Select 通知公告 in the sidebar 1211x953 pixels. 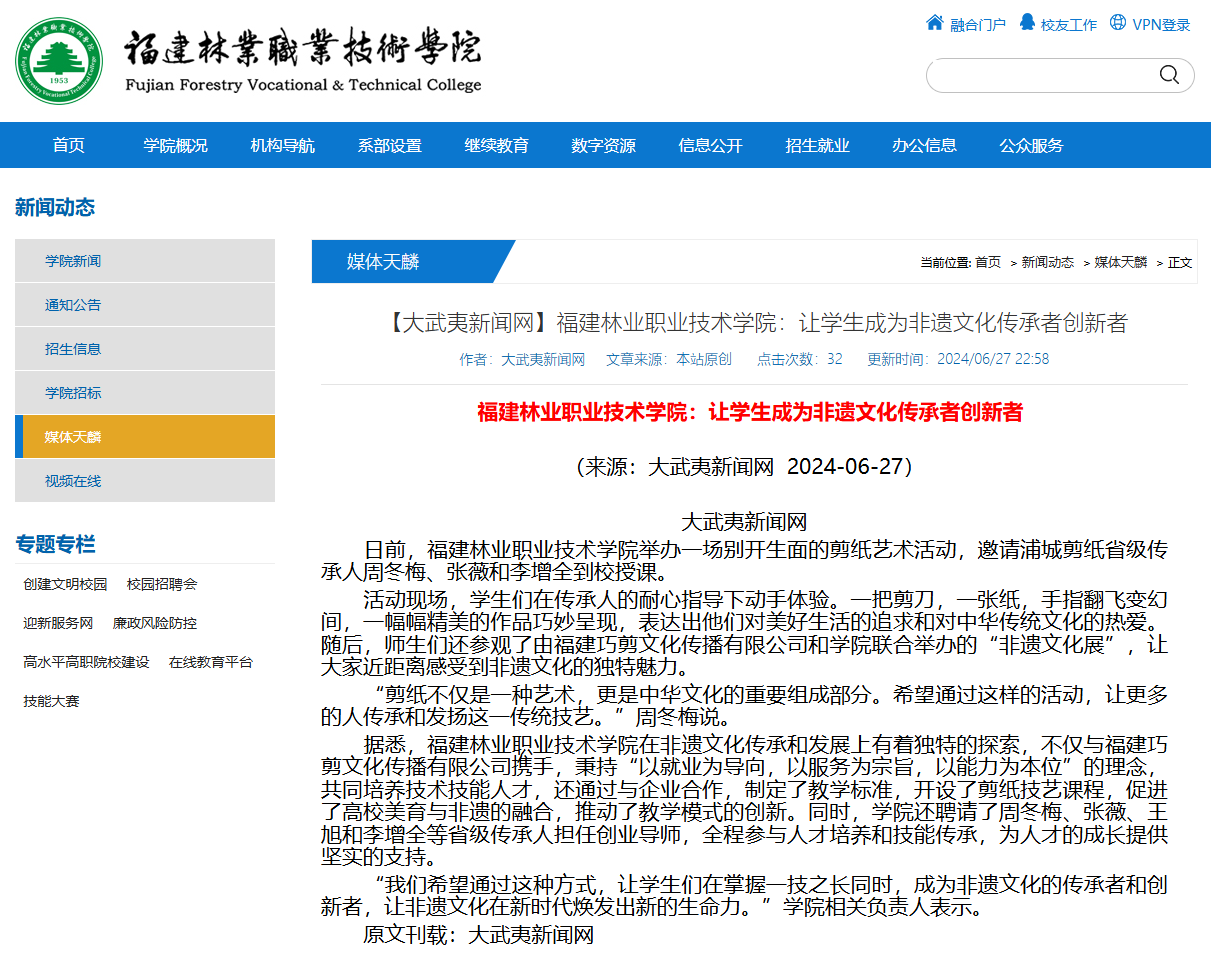73,305
